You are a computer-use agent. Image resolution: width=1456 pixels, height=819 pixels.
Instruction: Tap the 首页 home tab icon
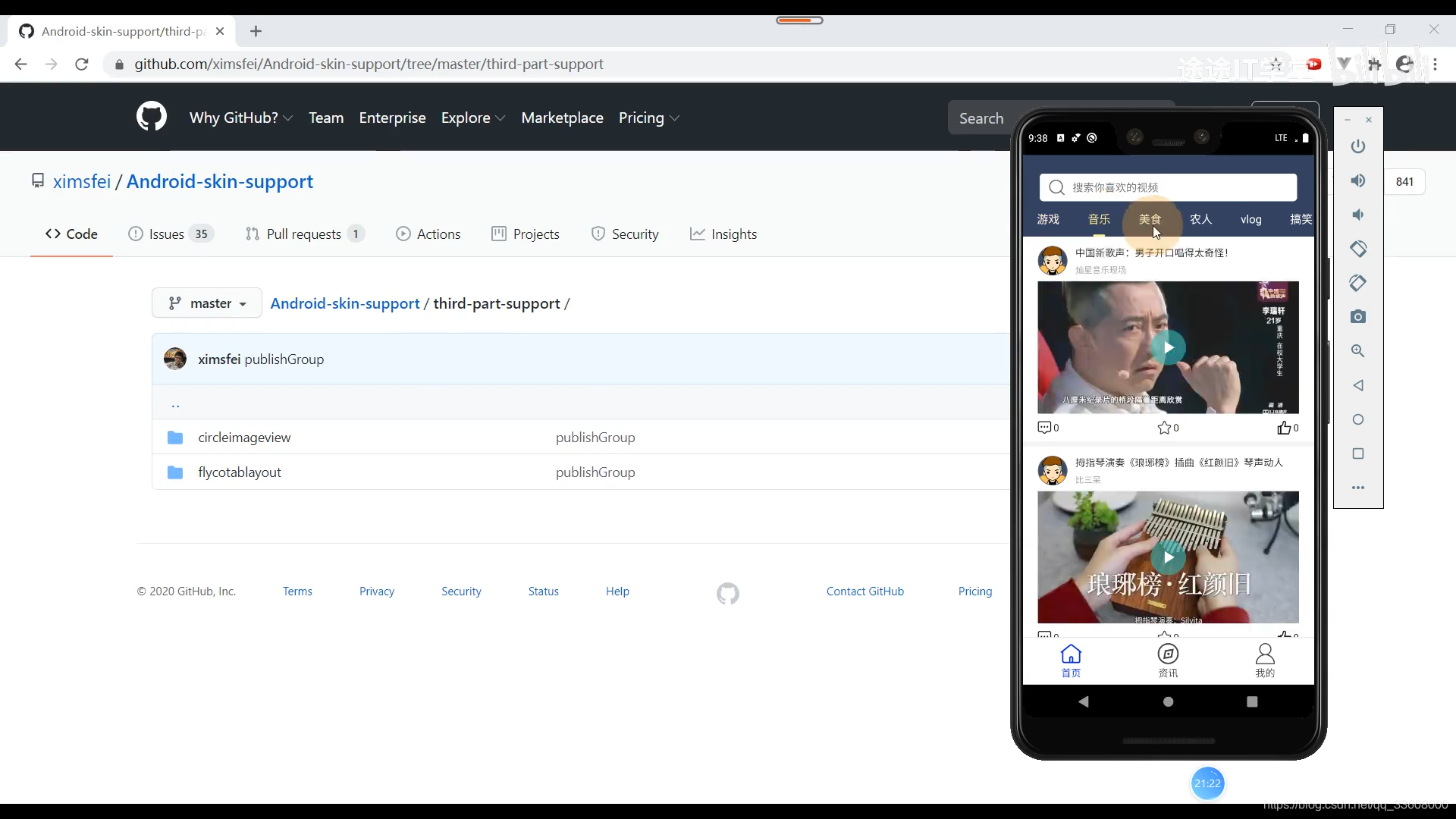pos(1071,661)
